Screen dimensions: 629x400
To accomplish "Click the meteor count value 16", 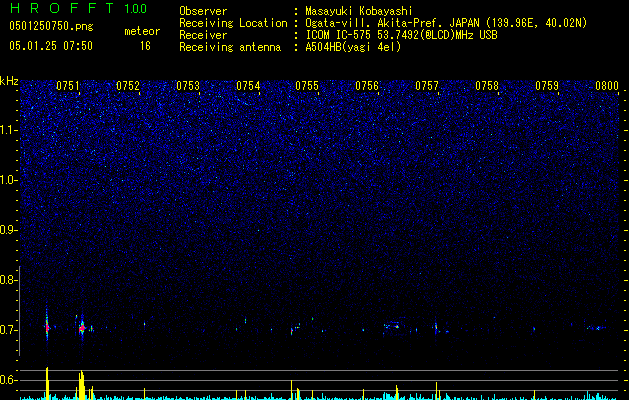I will tap(145, 46).
